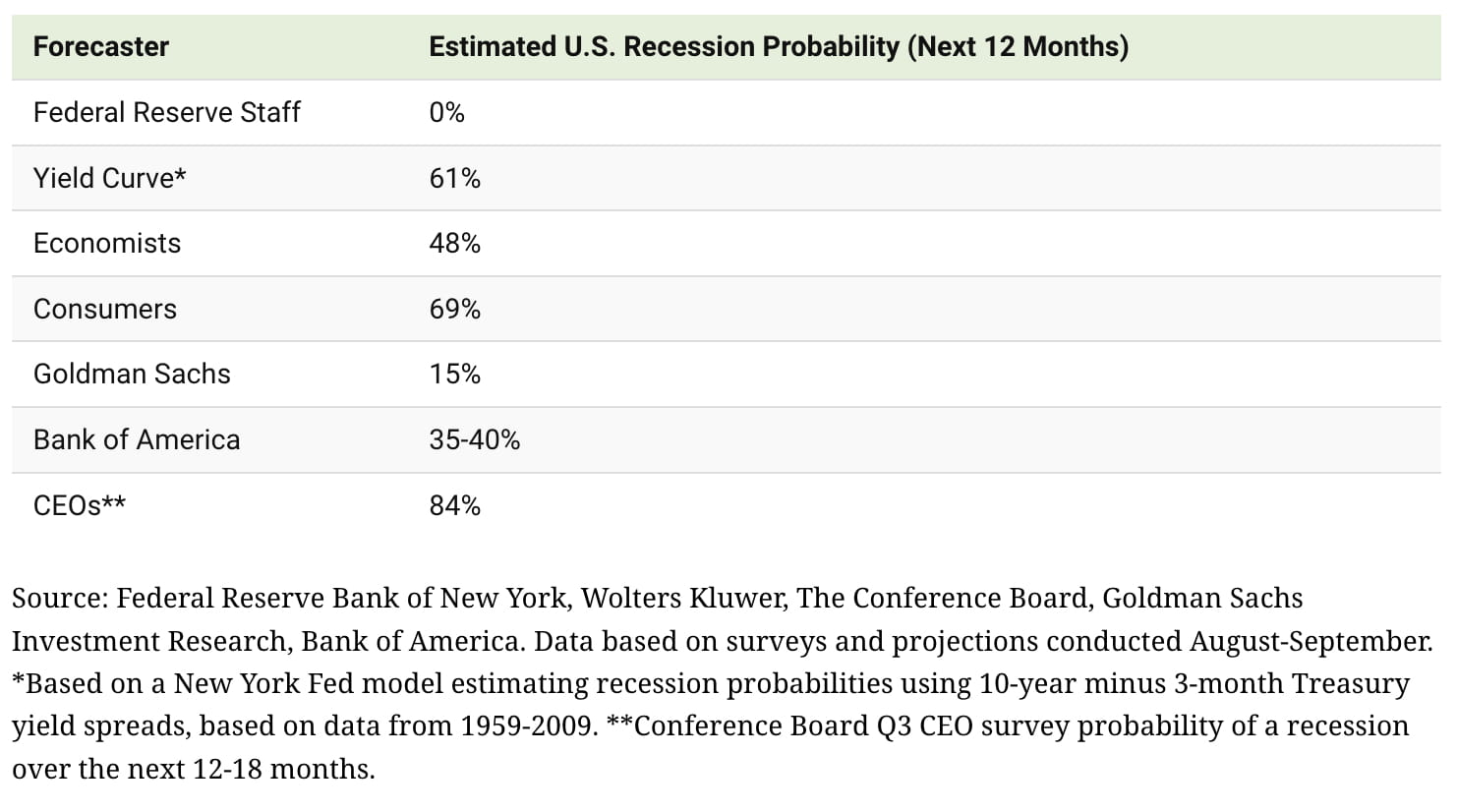Click the 48% probability value
The width and height of the screenshot is (1457, 812).
coord(454,243)
